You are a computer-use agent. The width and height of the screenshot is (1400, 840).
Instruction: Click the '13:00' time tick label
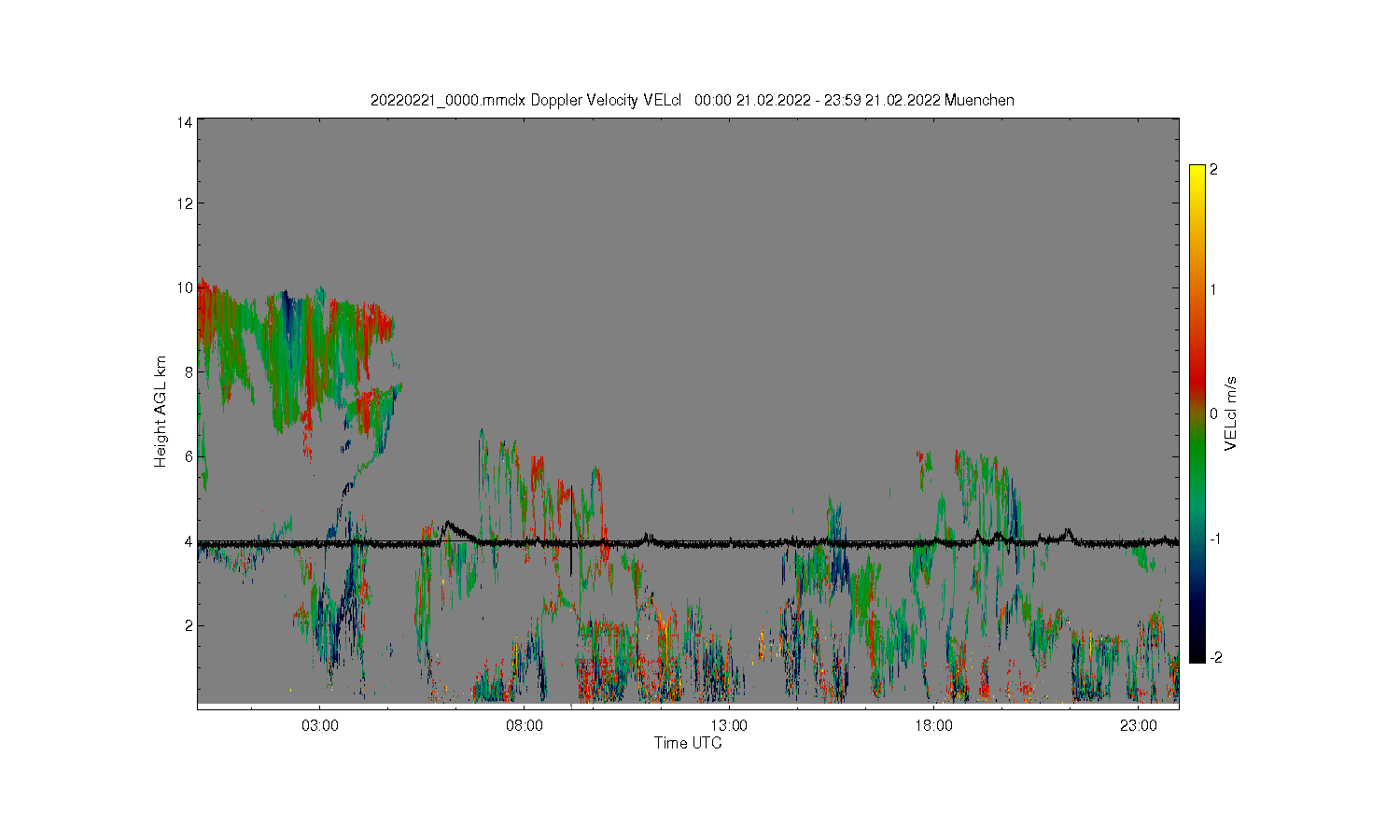(729, 725)
